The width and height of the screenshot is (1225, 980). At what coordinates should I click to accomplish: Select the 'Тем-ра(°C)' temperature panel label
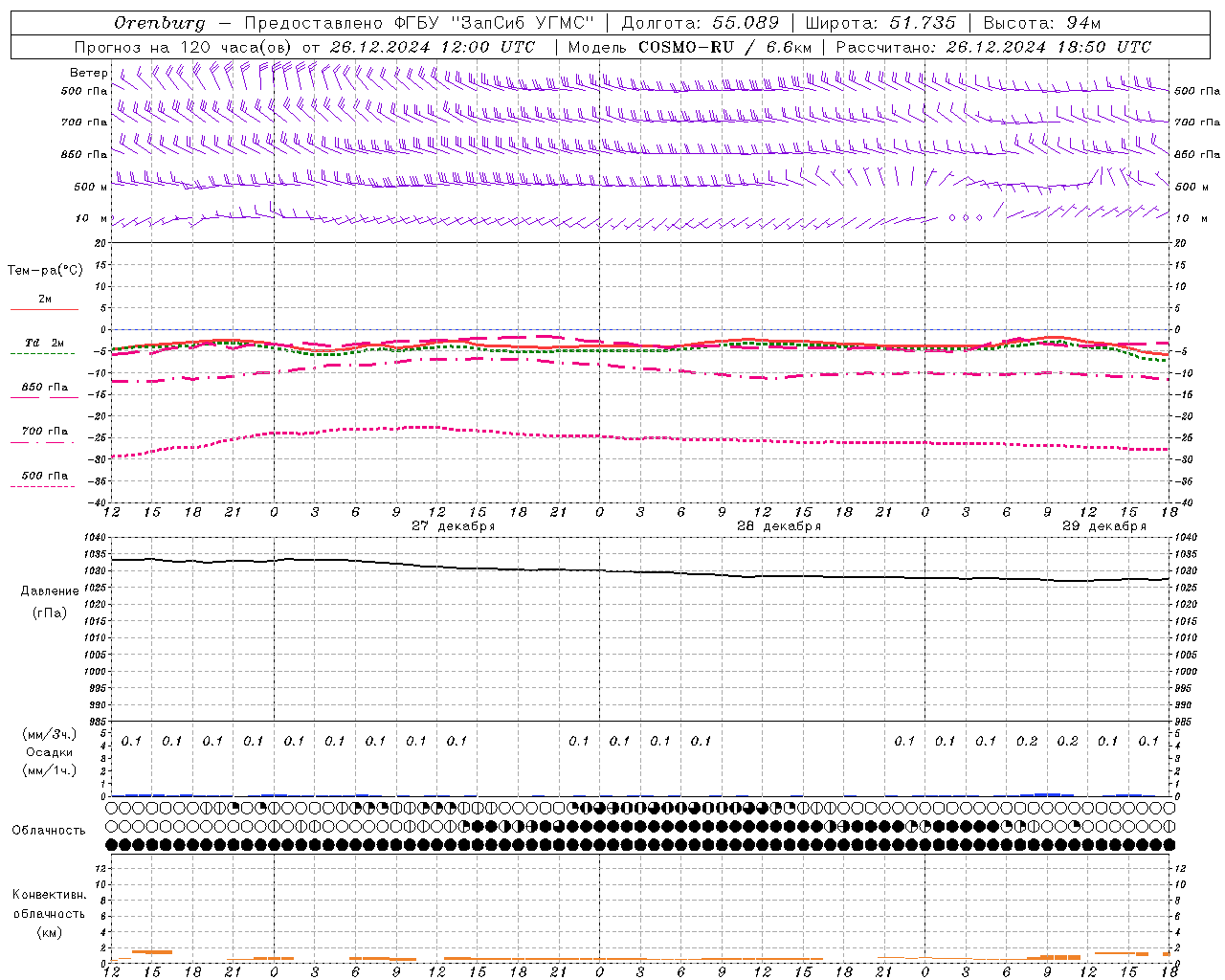tap(45, 271)
